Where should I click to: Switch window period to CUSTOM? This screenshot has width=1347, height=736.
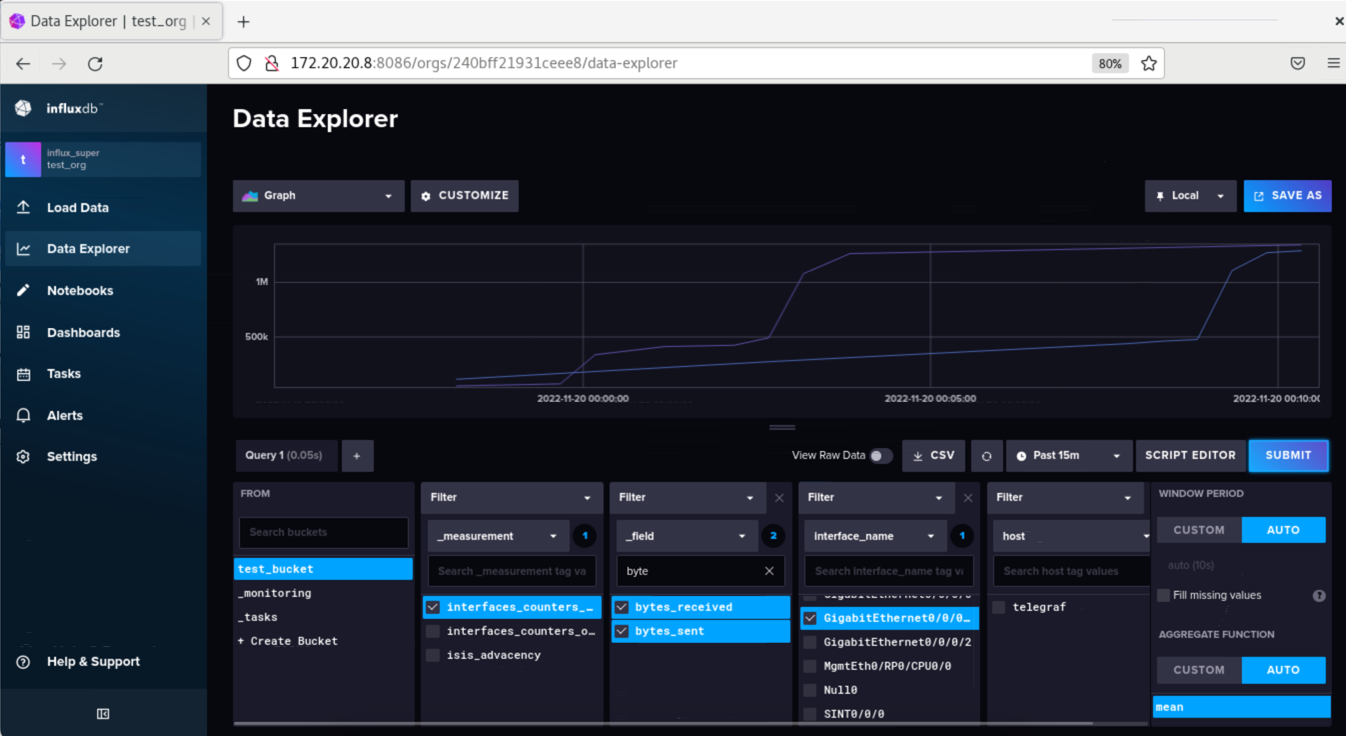point(1199,530)
